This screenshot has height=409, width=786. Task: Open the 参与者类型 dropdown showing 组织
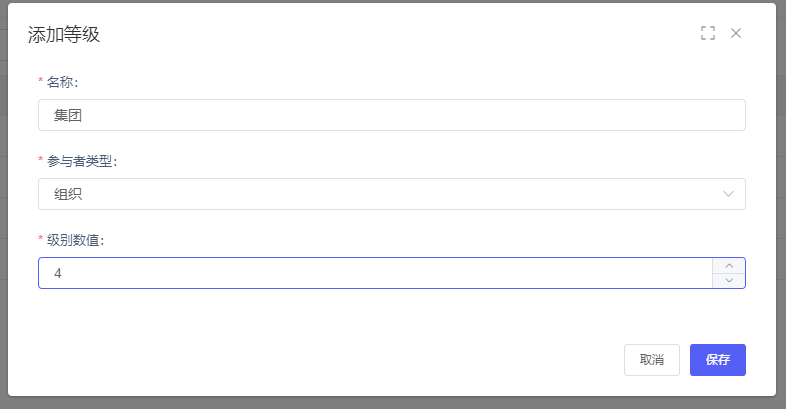pyautogui.click(x=391, y=194)
